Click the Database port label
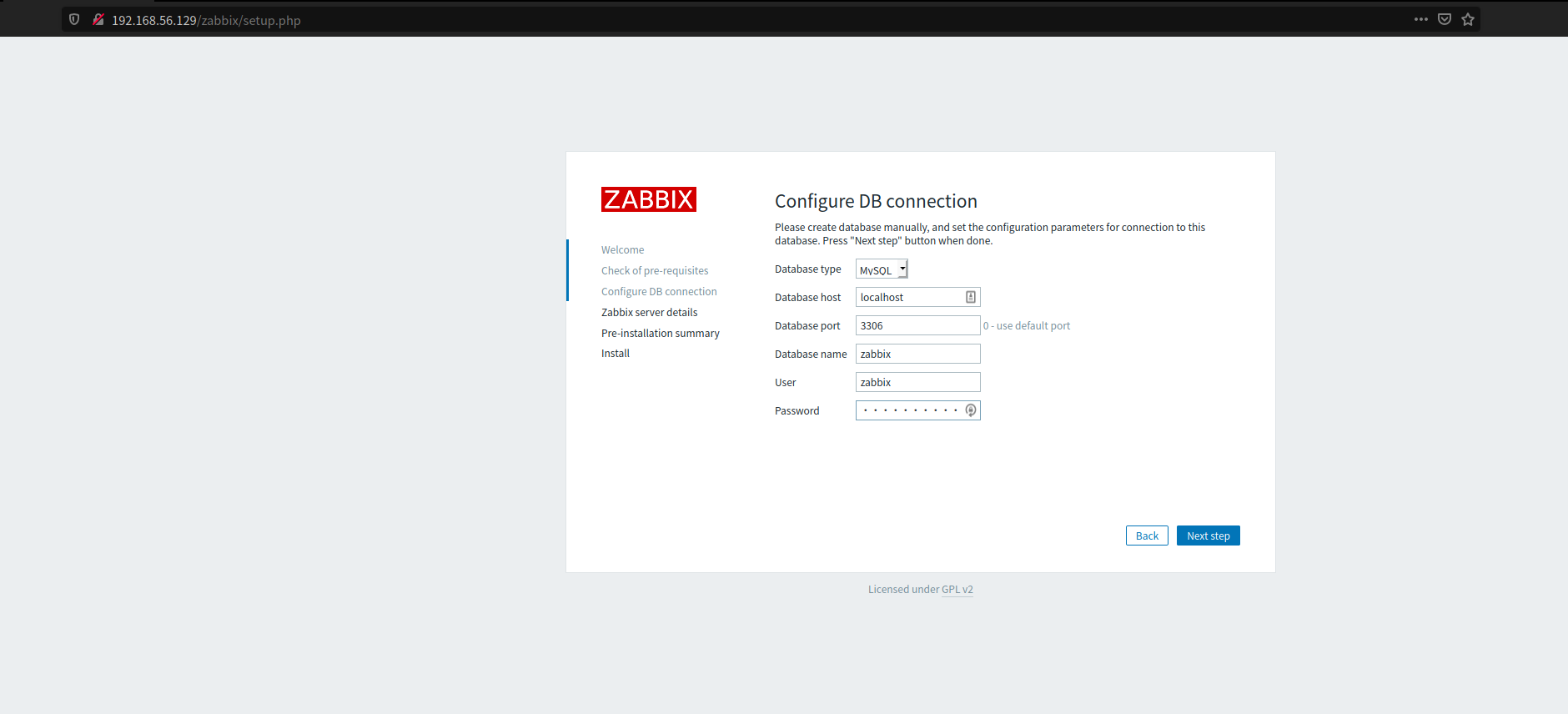Image resolution: width=1568 pixels, height=714 pixels. [x=807, y=326]
